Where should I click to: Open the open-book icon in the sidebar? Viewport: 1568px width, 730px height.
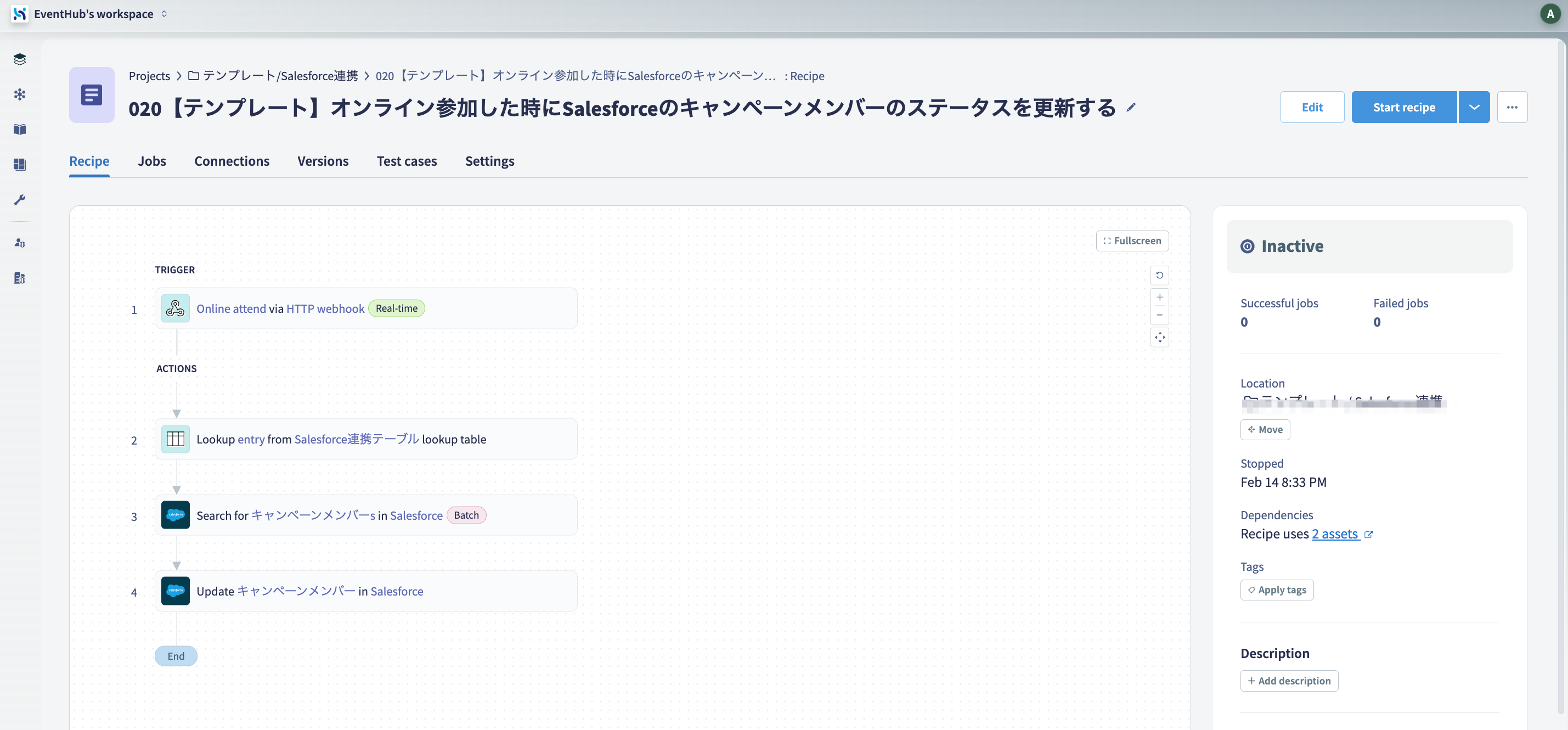(20, 129)
